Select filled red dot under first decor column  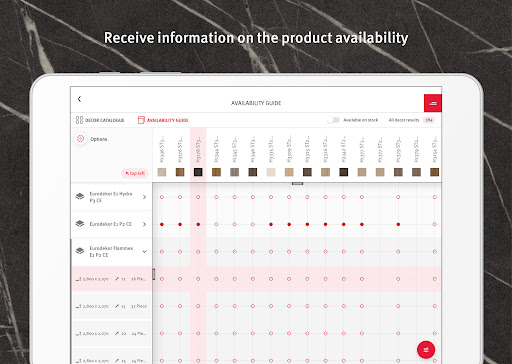(162, 224)
